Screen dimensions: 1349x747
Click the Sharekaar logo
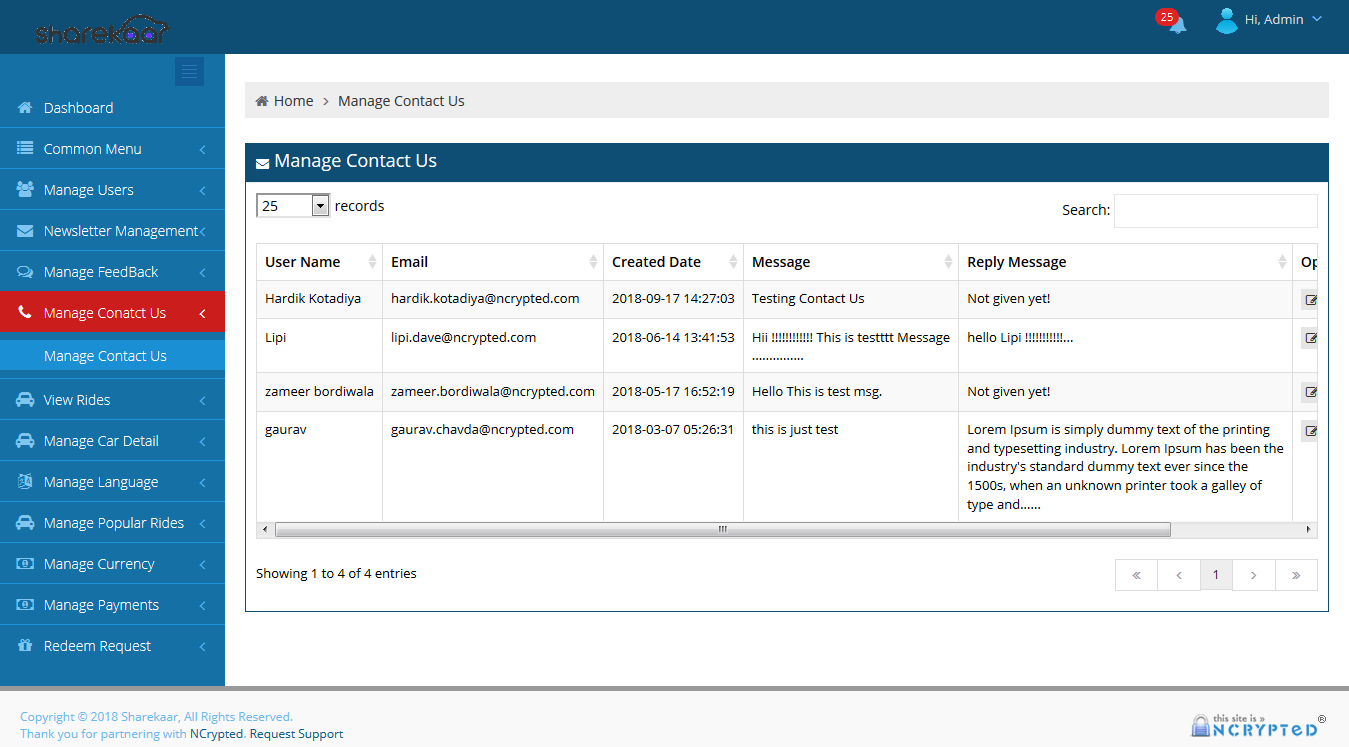pyautogui.click(x=102, y=32)
